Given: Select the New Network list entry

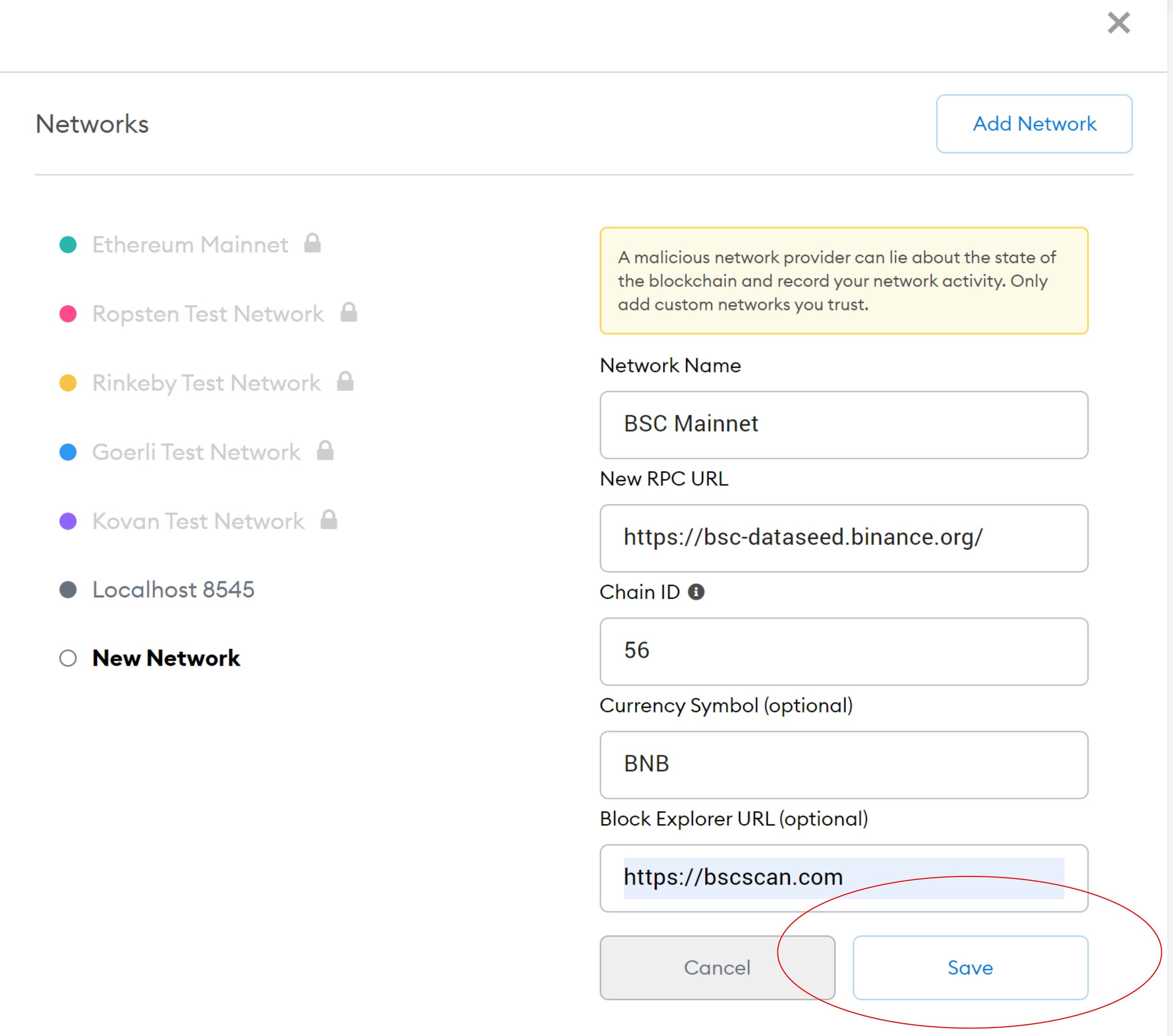Looking at the screenshot, I should click(x=166, y=658).
